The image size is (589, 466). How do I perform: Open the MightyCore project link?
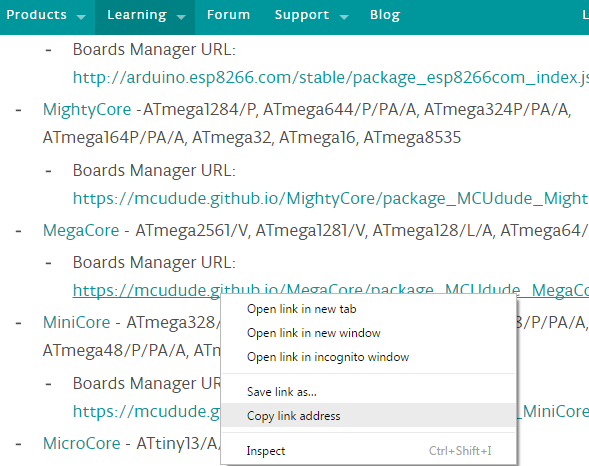click(87, 110)
